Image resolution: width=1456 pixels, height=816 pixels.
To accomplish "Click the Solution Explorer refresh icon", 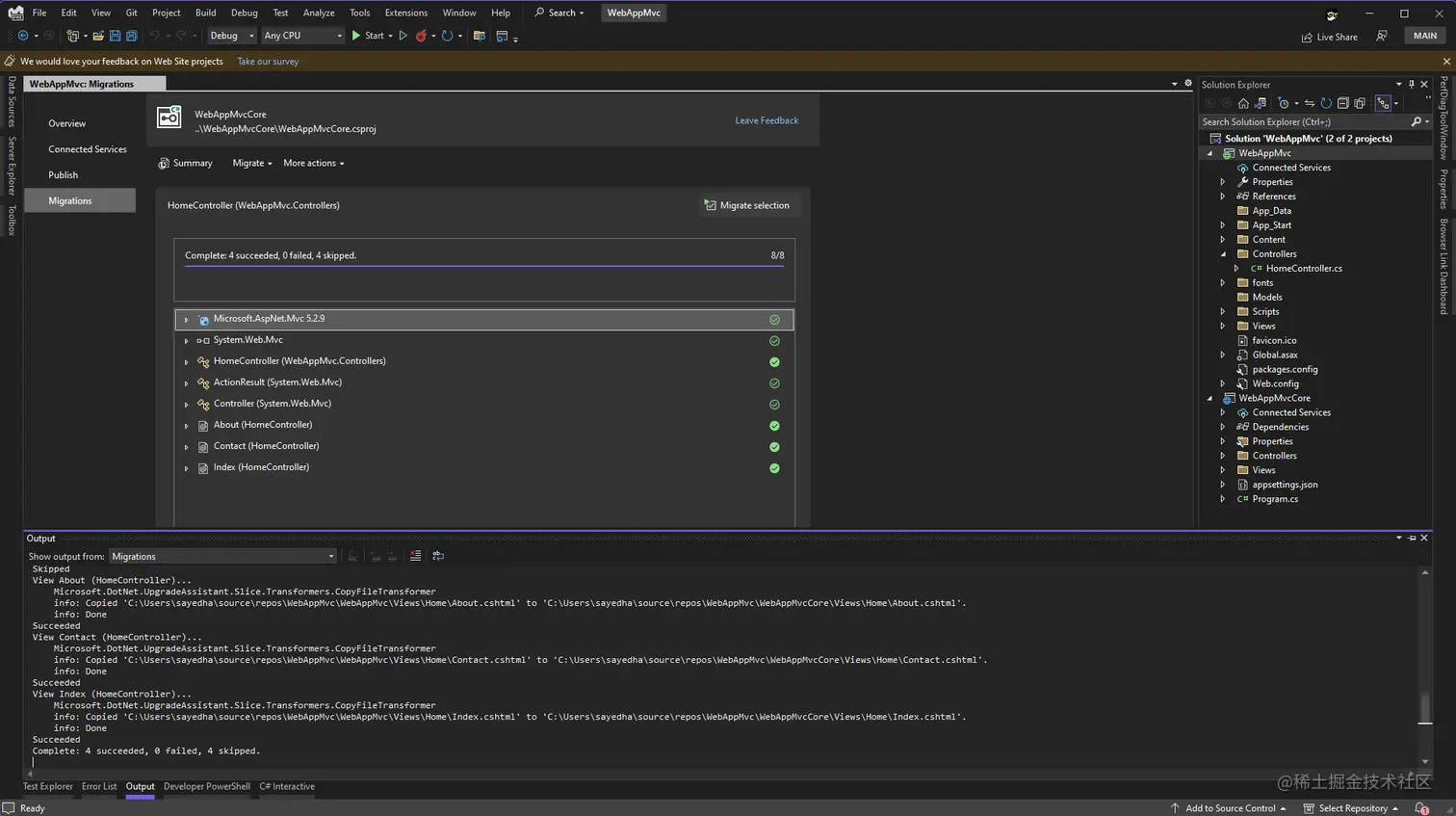I will tap(1326, 103).
